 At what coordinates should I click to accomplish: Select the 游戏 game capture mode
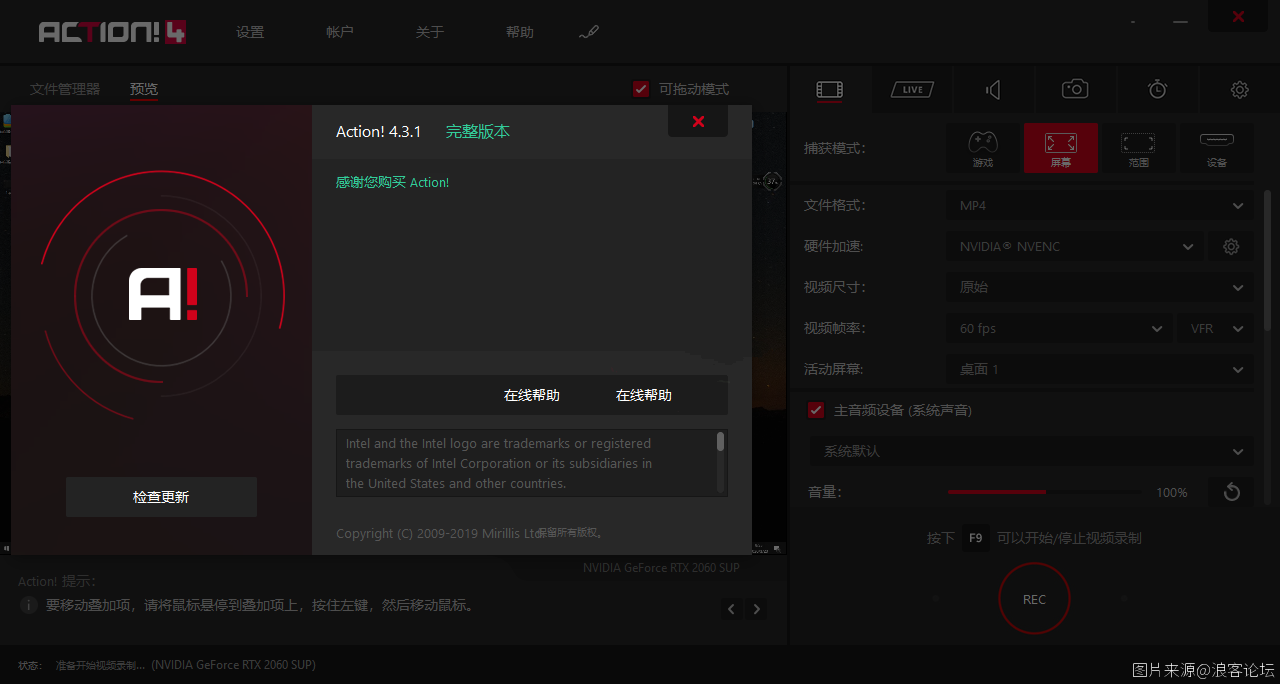pyautogui.click(x=983, y=148)
